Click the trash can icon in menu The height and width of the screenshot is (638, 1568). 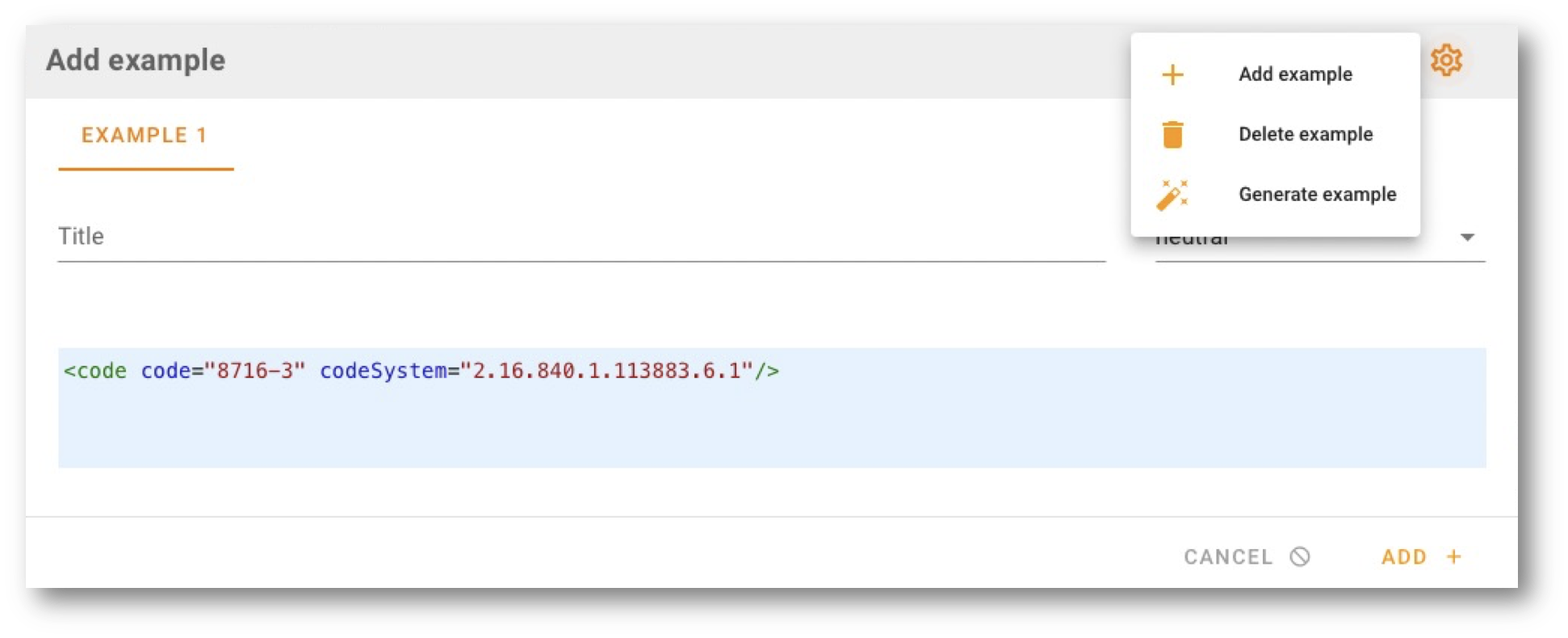[x=1172, y=134]
